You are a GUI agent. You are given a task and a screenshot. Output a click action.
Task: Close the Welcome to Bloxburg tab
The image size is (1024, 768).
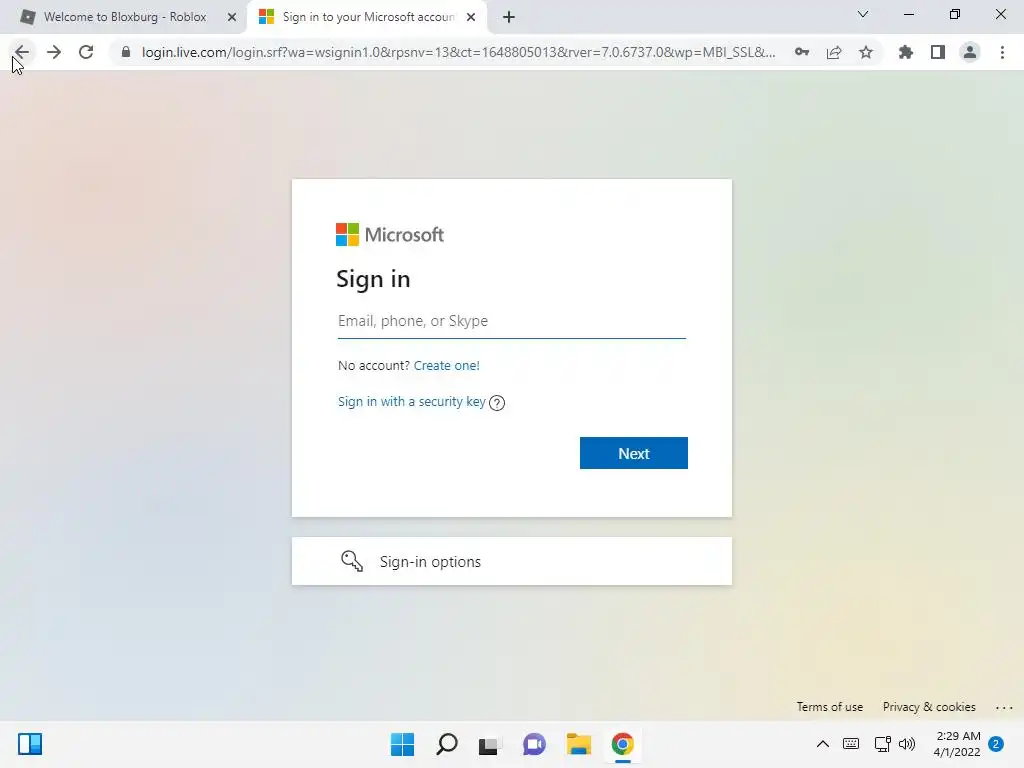pos(232,17)
